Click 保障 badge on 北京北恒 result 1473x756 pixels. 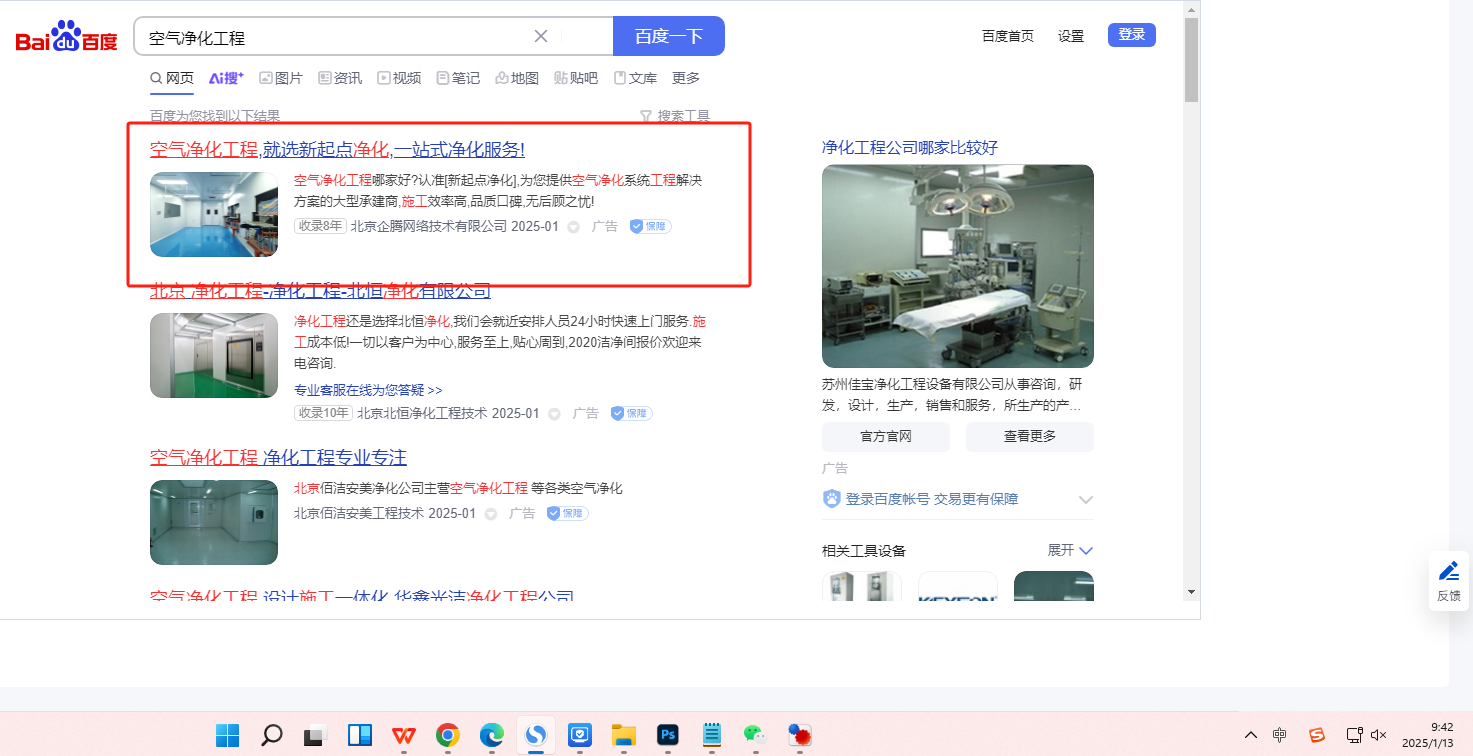coord(631,413)
